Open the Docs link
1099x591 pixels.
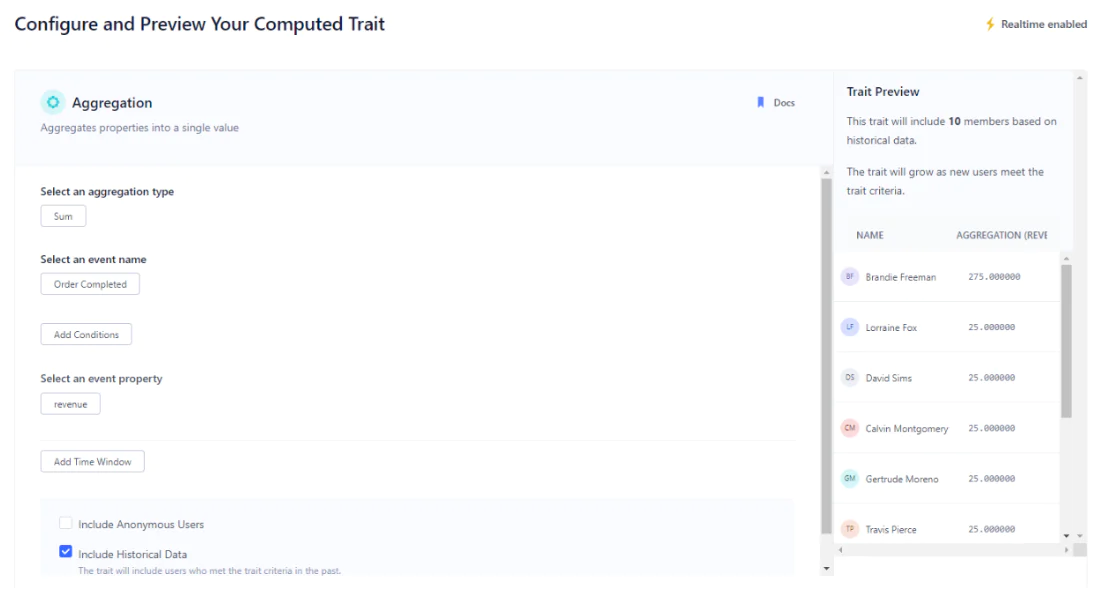pos(784,103)
